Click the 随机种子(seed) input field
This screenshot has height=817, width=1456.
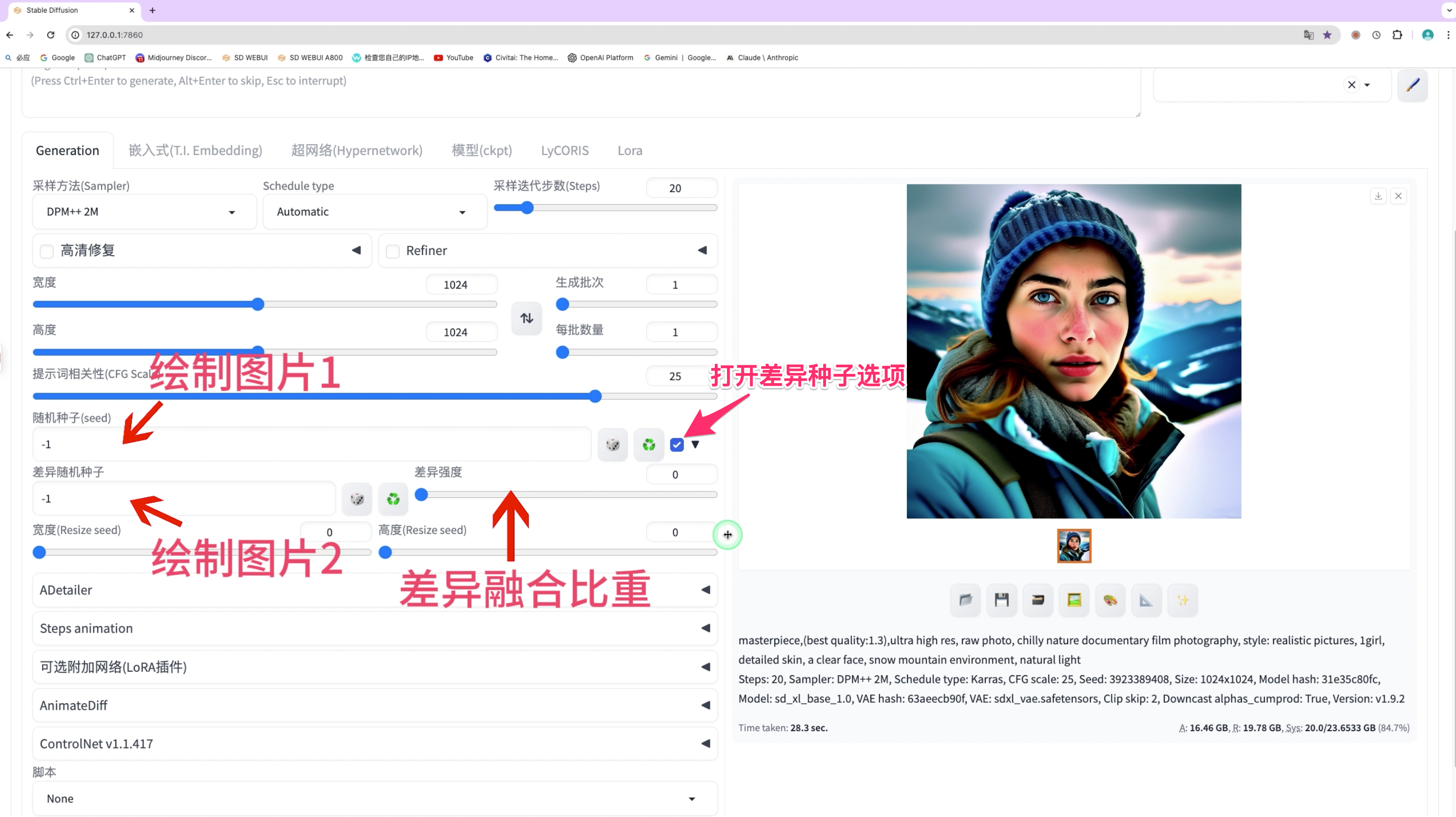[312, 445]
